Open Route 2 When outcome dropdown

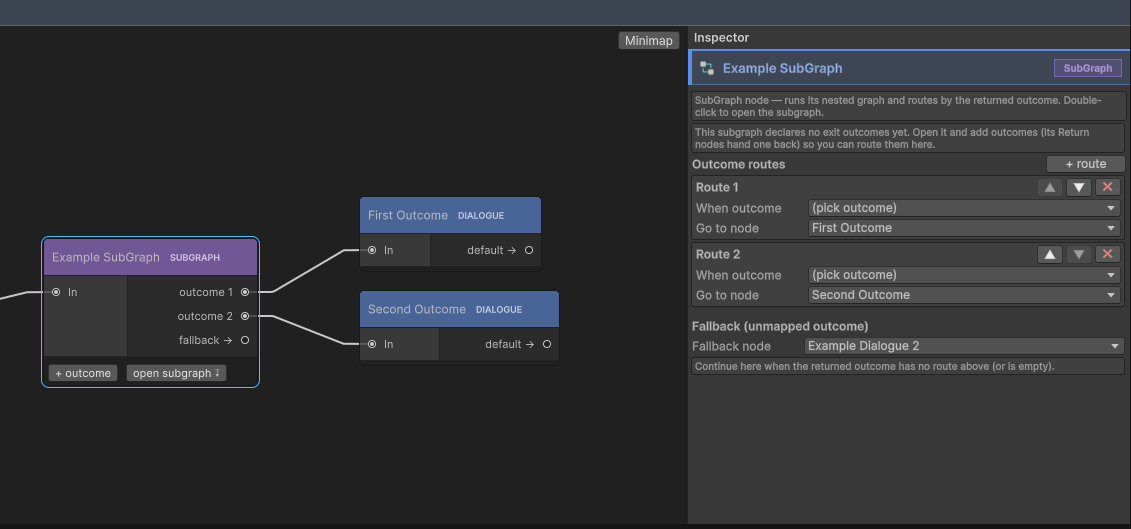coord(964,275)
